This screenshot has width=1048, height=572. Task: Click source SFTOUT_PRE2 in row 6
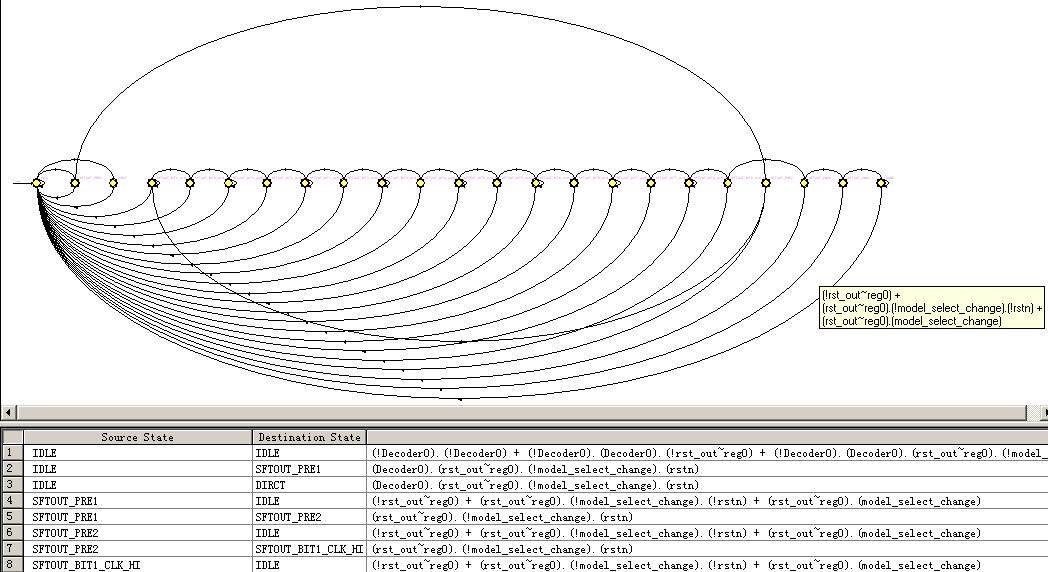click(138, 533)
